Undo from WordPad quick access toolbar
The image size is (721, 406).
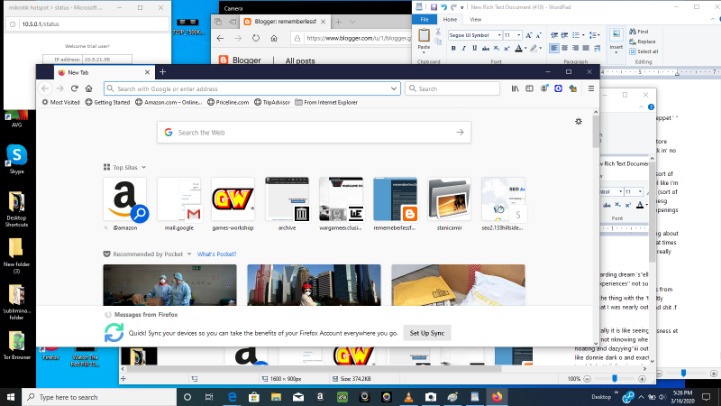[444, 7]
